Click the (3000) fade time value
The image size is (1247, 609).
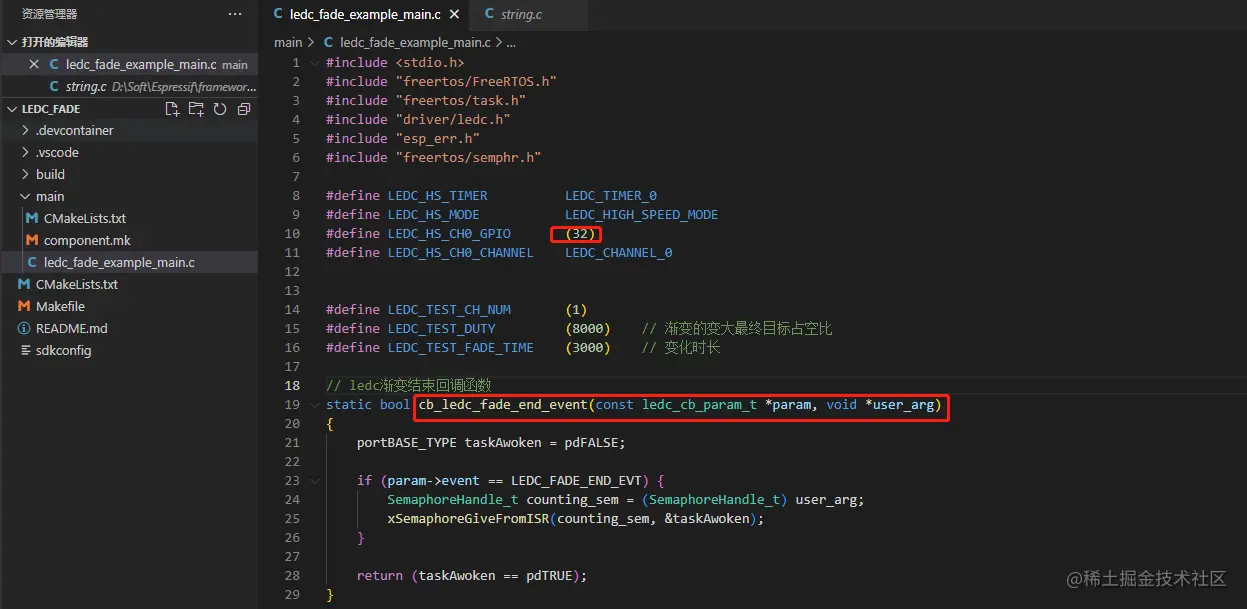coord(588,348)
